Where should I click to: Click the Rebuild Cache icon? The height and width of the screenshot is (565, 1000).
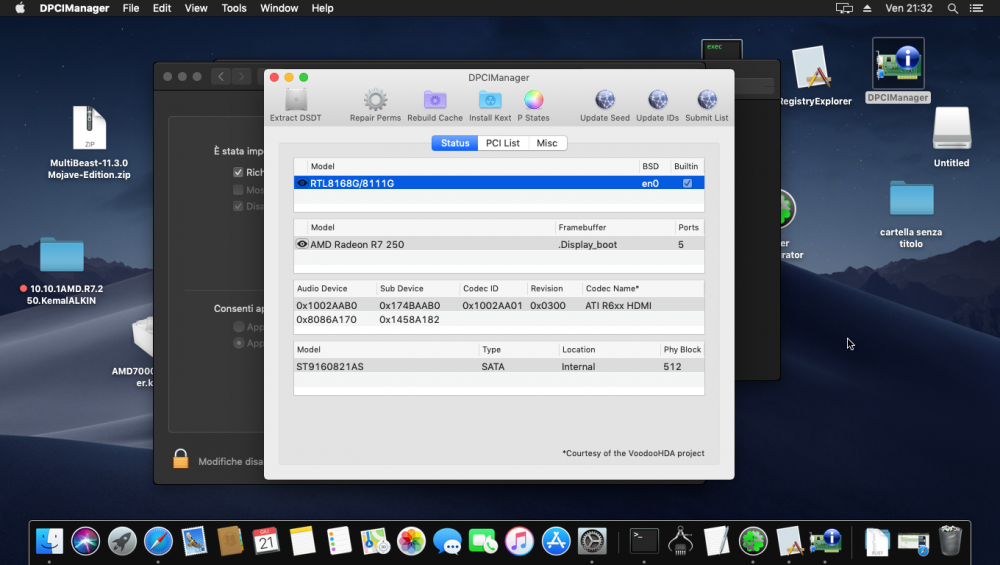pyautogui.click(x=435, y=100)
